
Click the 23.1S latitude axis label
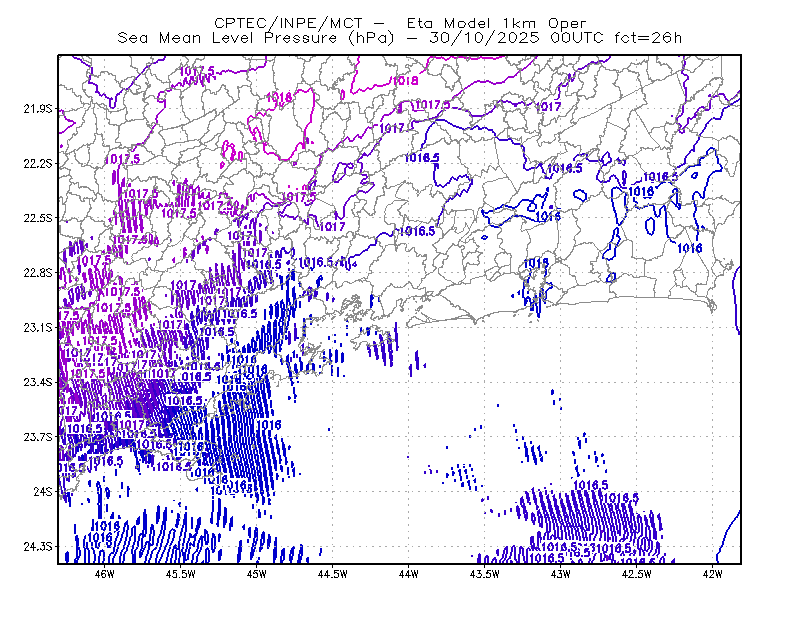click(38, 328)
